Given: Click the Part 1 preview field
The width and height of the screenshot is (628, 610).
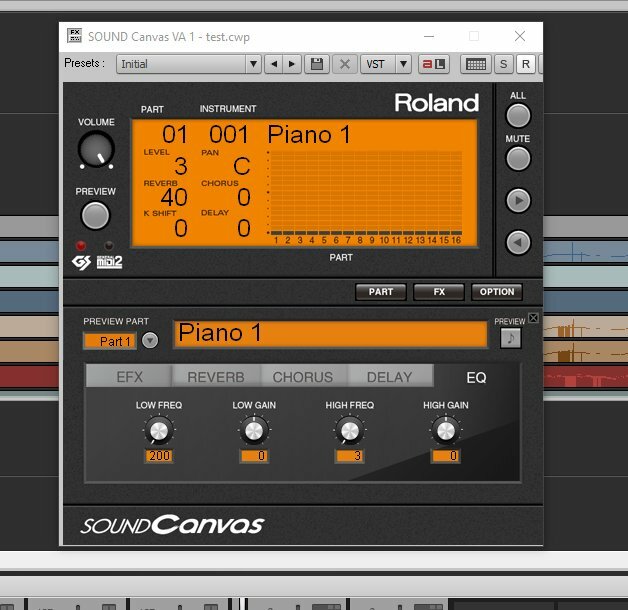Looking at the screenshot, I should coord(110,341).
